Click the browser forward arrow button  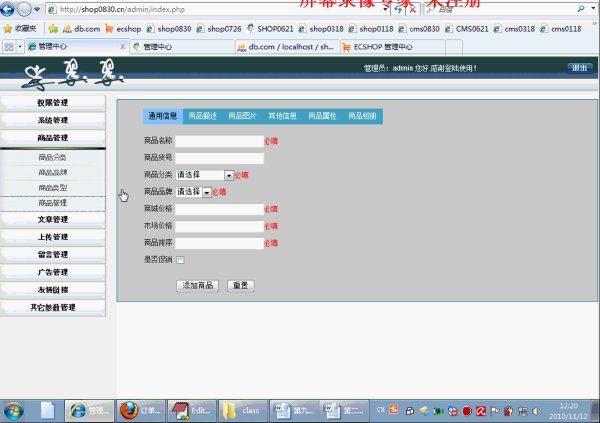24,9
